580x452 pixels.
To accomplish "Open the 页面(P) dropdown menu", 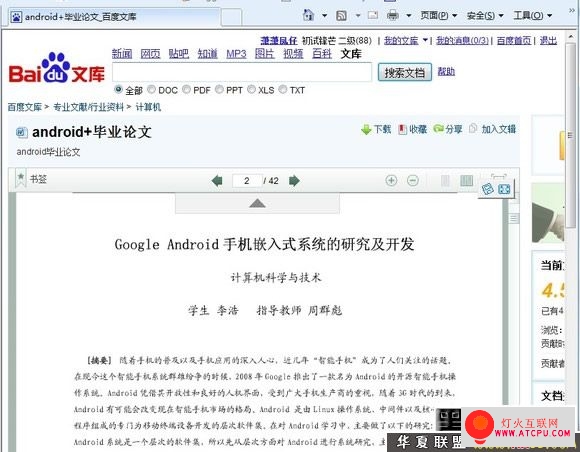I will [439, 16].
